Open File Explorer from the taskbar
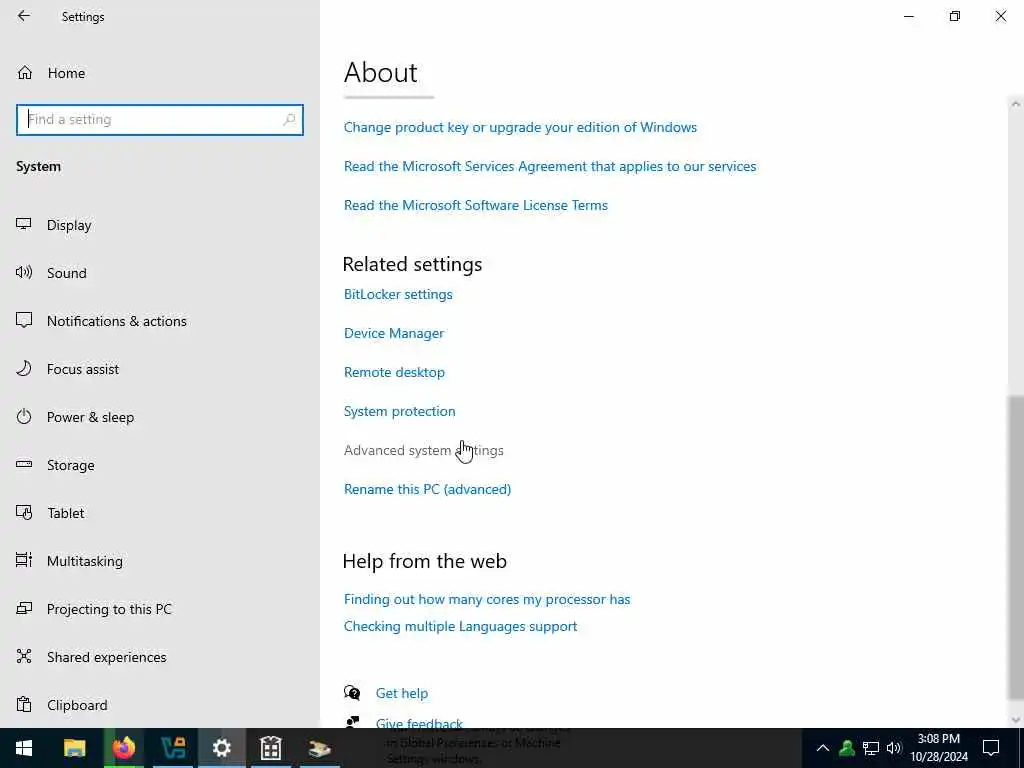The image size is (1024, 768). click(74, 748)
